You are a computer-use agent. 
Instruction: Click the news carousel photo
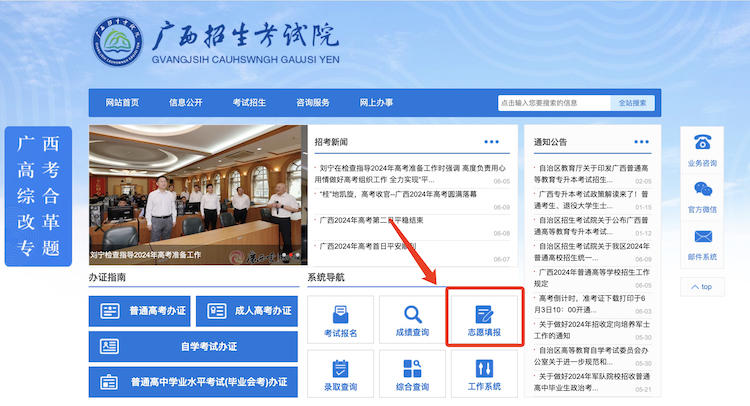point(198,197)
